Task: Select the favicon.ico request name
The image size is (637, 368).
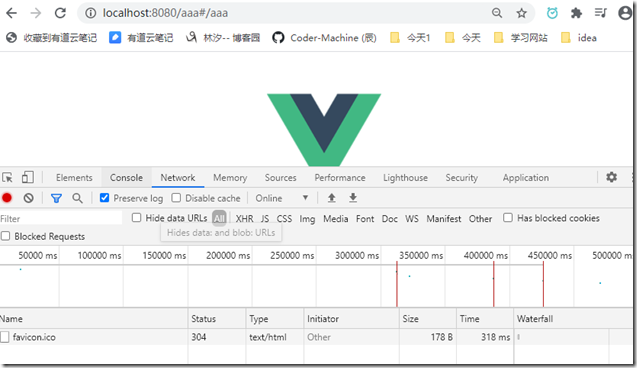Action: pyautogui.click(x=34, y=337)
